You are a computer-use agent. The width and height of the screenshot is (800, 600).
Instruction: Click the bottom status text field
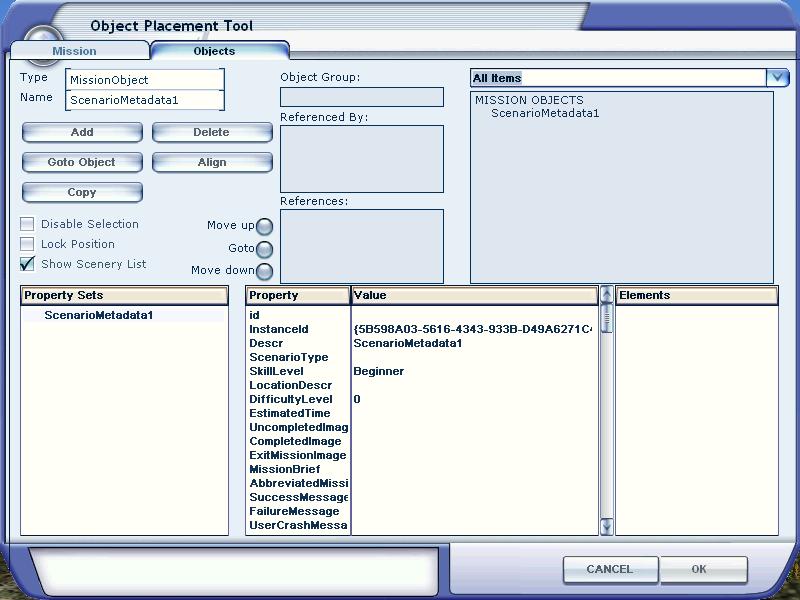[x=235, y=570]
